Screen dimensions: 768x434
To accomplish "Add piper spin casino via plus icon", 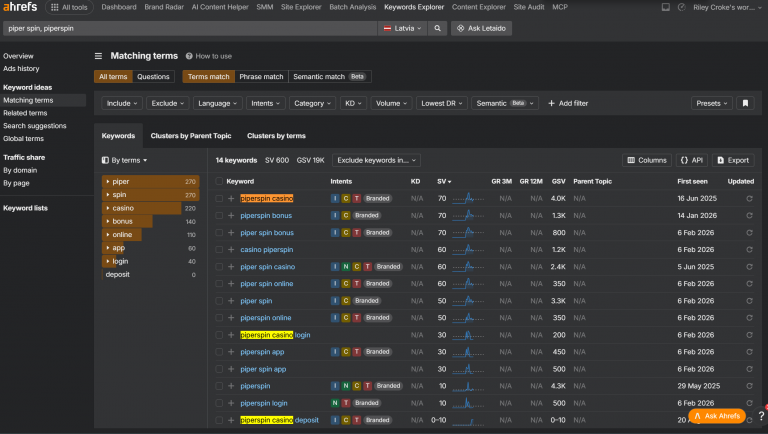I will tap(231, 266).
